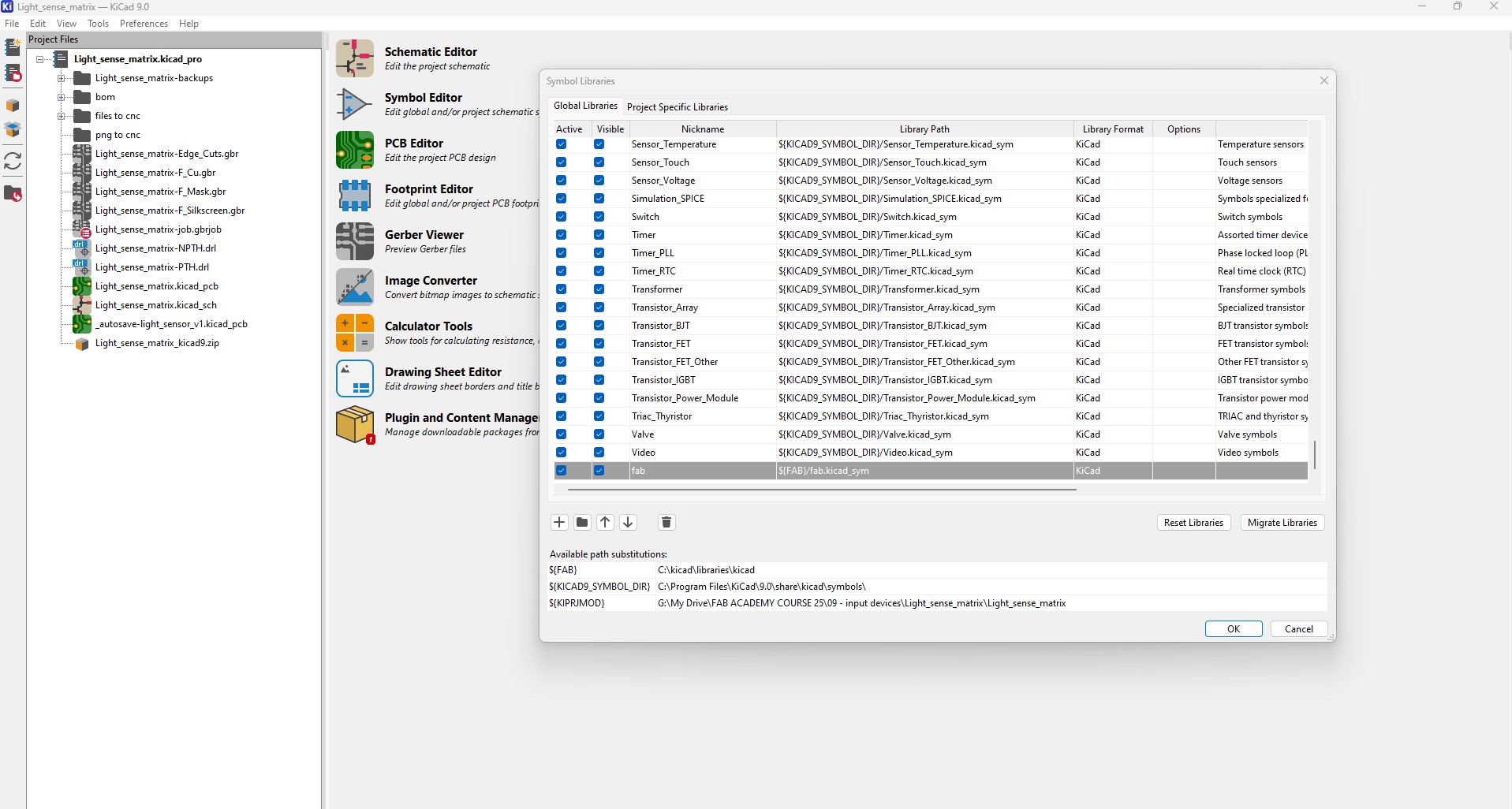The width and height of the screenshot is (1512, 809).
Task: Open the Edit menu
Action: coord(38,24)
